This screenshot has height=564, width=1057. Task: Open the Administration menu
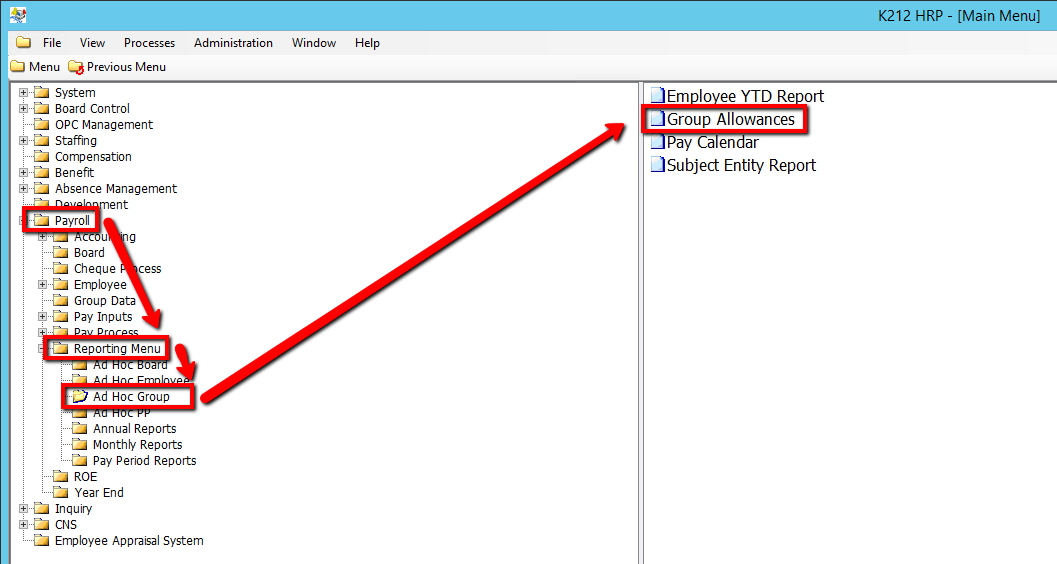[233, 43]
